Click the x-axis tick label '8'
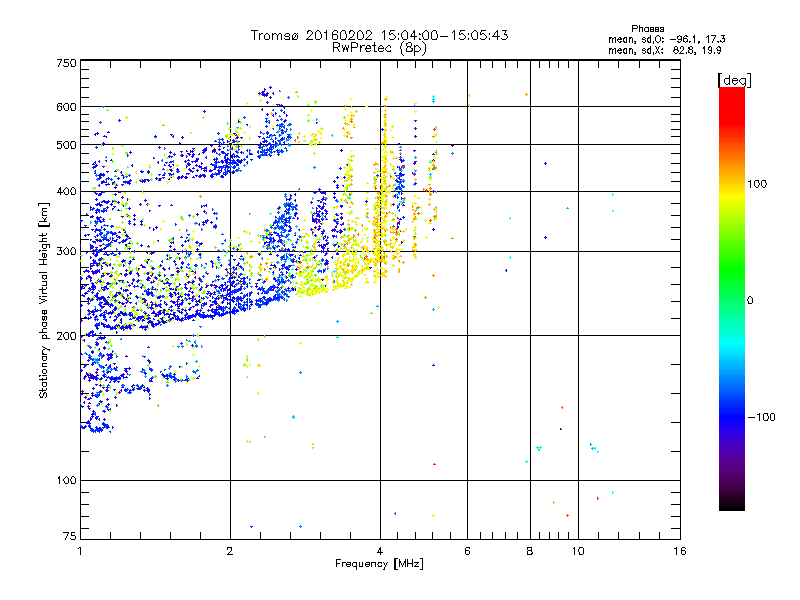Viewport: 800px width, 600px height. (530, 551)
